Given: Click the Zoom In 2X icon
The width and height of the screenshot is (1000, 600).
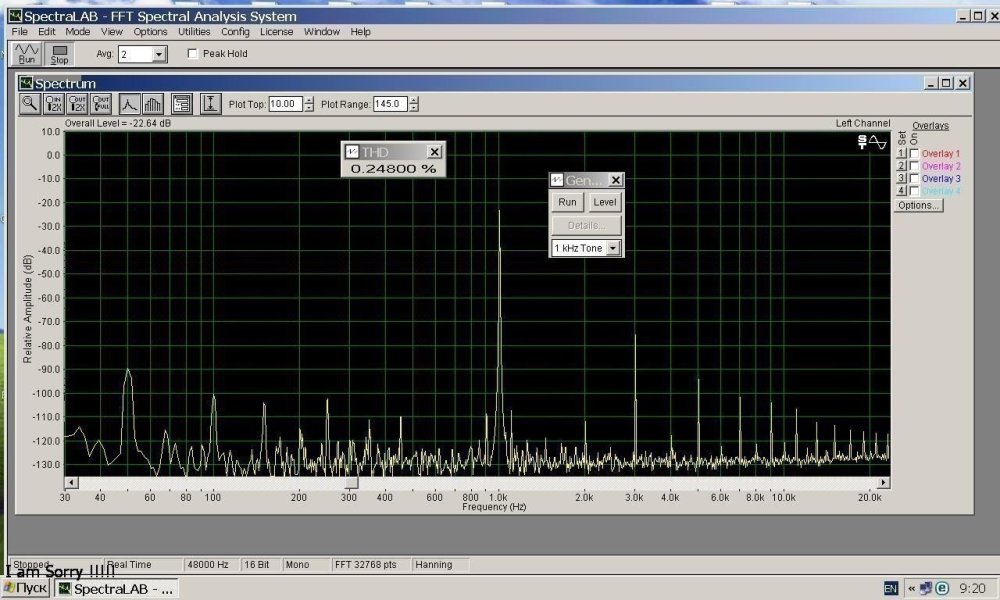Looking at the screenshot, I should pyautogui.click(x=55, y=103).
